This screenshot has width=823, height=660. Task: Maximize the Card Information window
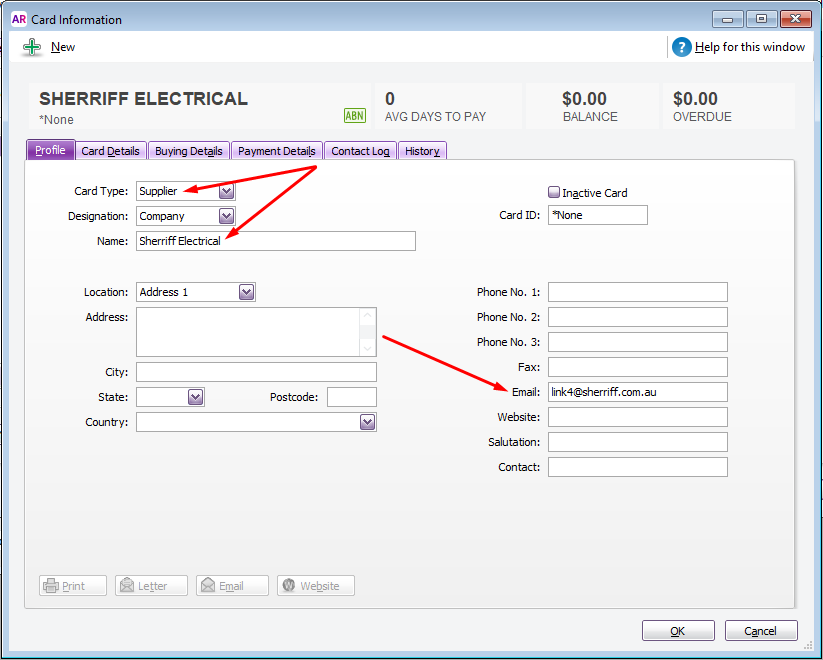click(761, 19)
